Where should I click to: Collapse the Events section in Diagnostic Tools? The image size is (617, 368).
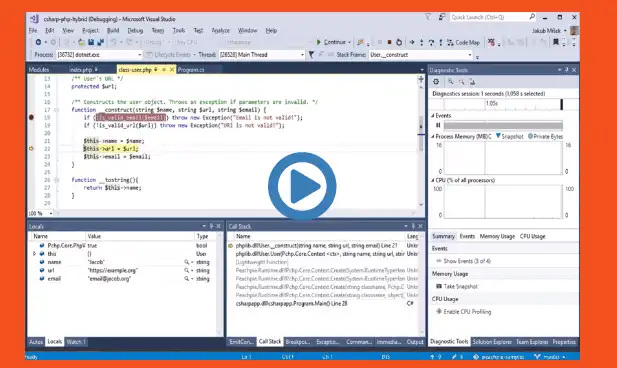433,116
